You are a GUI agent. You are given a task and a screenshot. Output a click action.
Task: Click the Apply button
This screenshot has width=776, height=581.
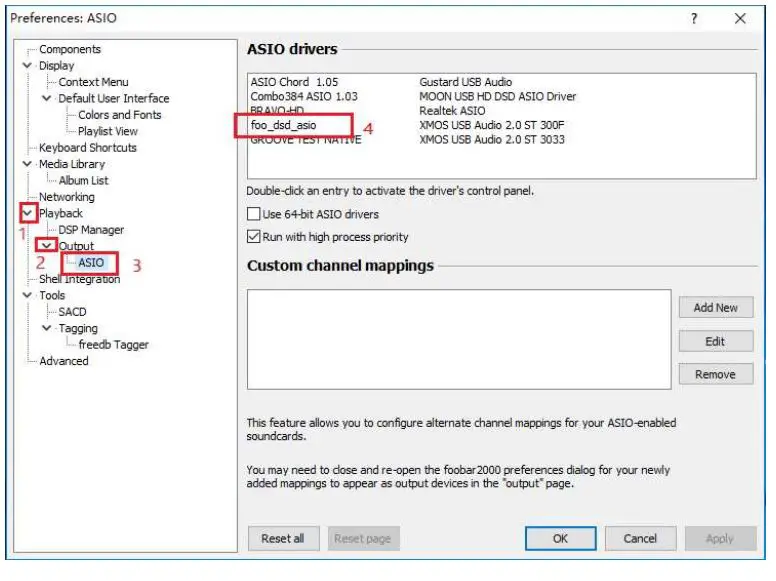(720, 538)
